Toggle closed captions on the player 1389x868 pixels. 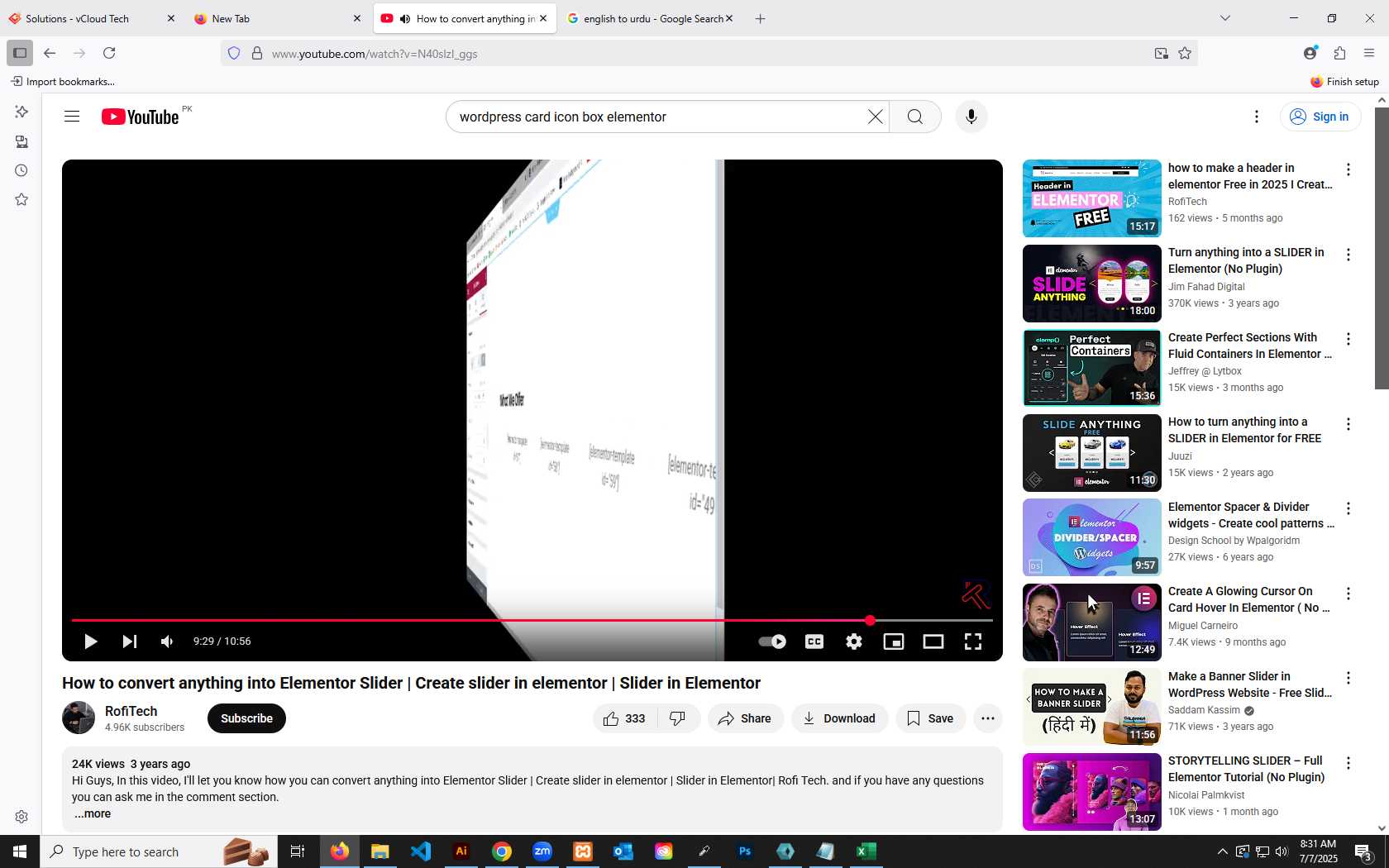pyautogui.click(x=814, y=641)
